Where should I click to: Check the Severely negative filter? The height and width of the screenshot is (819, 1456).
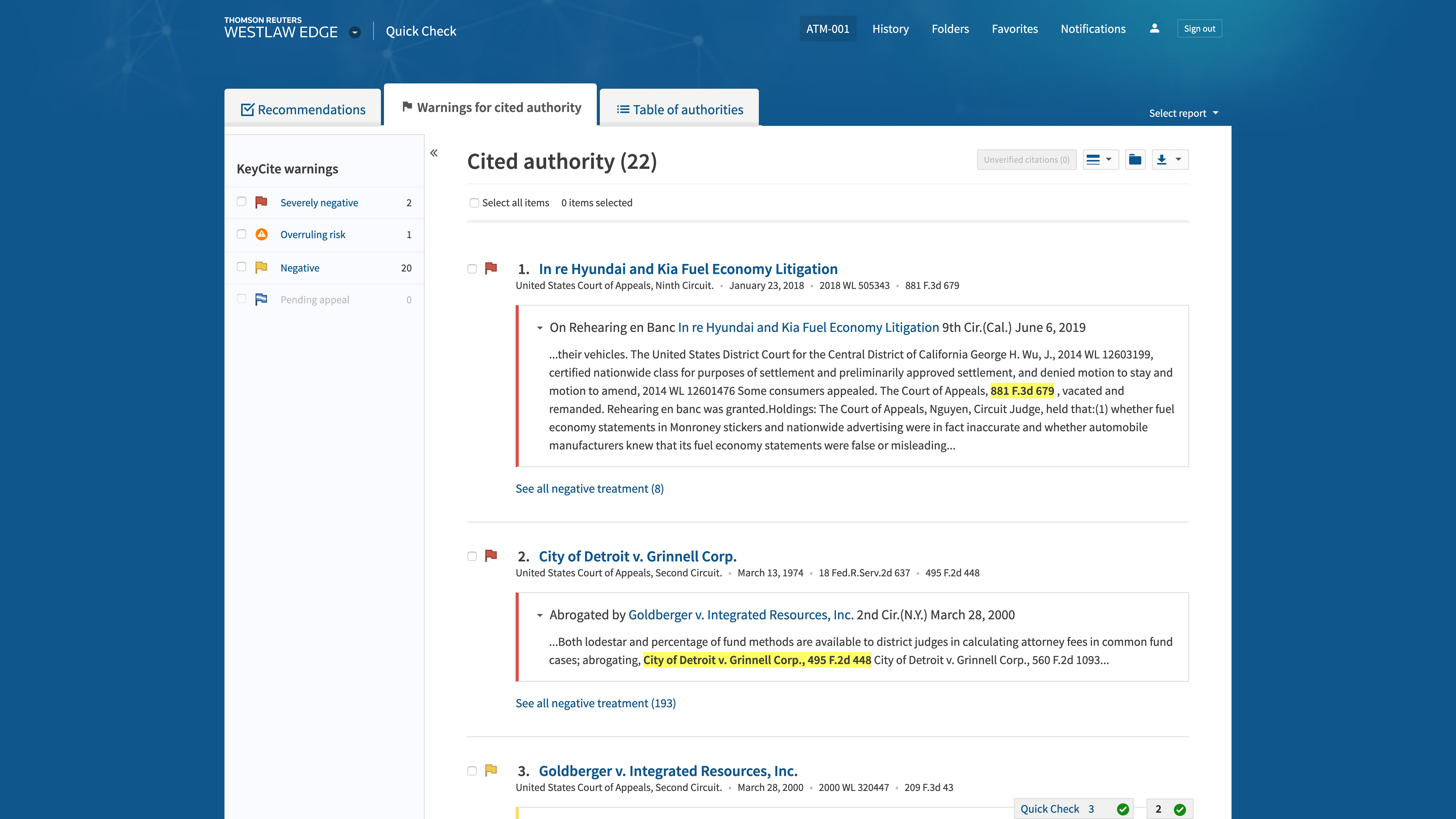click(x=241, y=202)
